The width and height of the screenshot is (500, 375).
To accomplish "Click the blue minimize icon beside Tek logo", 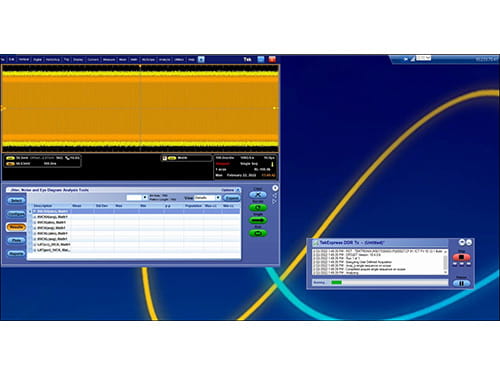I will 261,59.
